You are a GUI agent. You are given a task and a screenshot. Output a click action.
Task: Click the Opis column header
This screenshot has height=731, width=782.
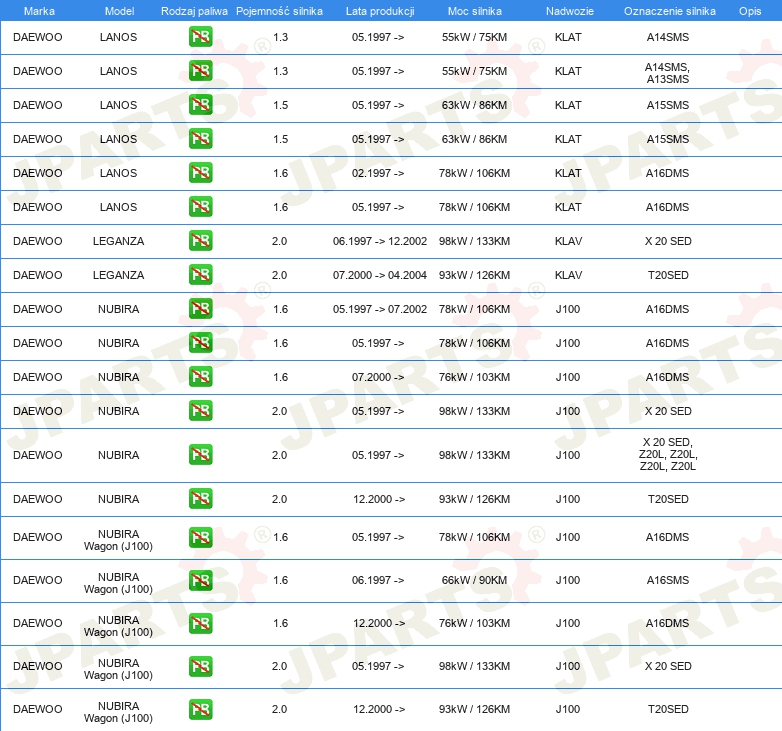(x=750, y=11)
